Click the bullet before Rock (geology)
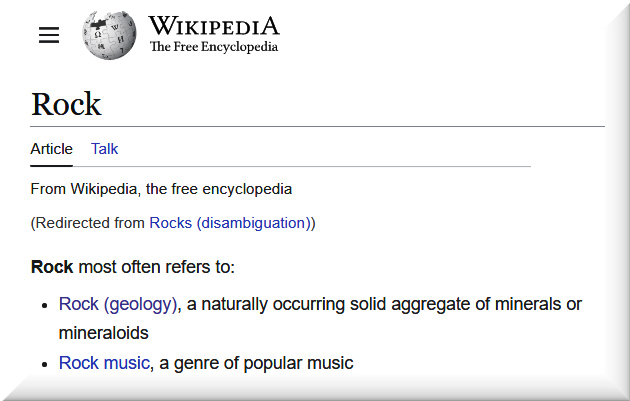 click(x=43, y=305)
